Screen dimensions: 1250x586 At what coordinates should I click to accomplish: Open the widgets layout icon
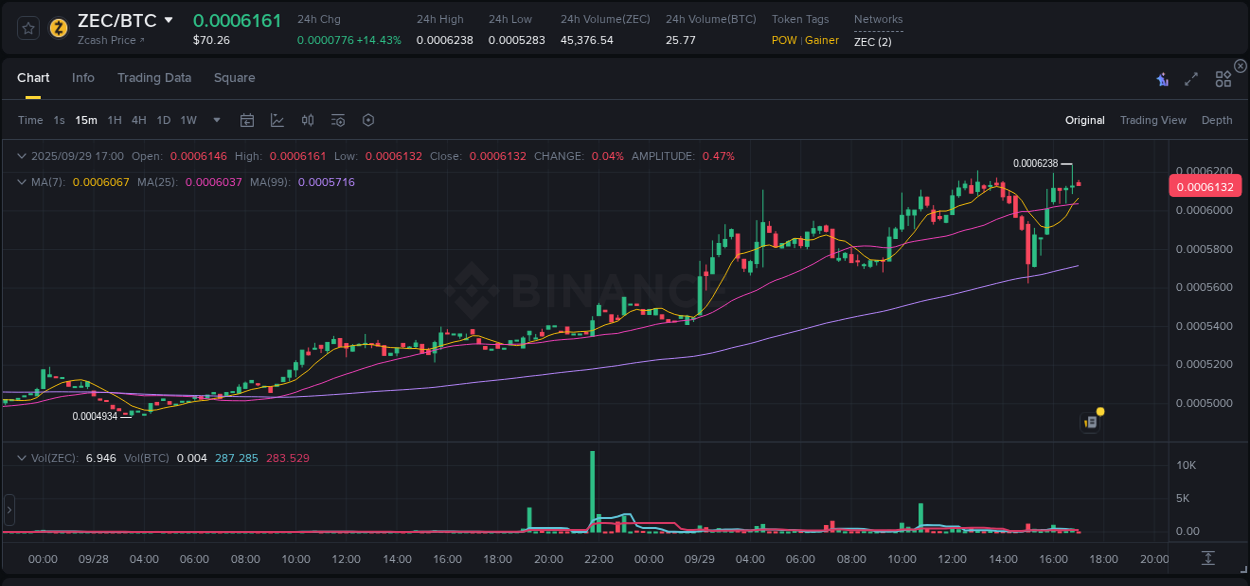(x=1224, y=78)
